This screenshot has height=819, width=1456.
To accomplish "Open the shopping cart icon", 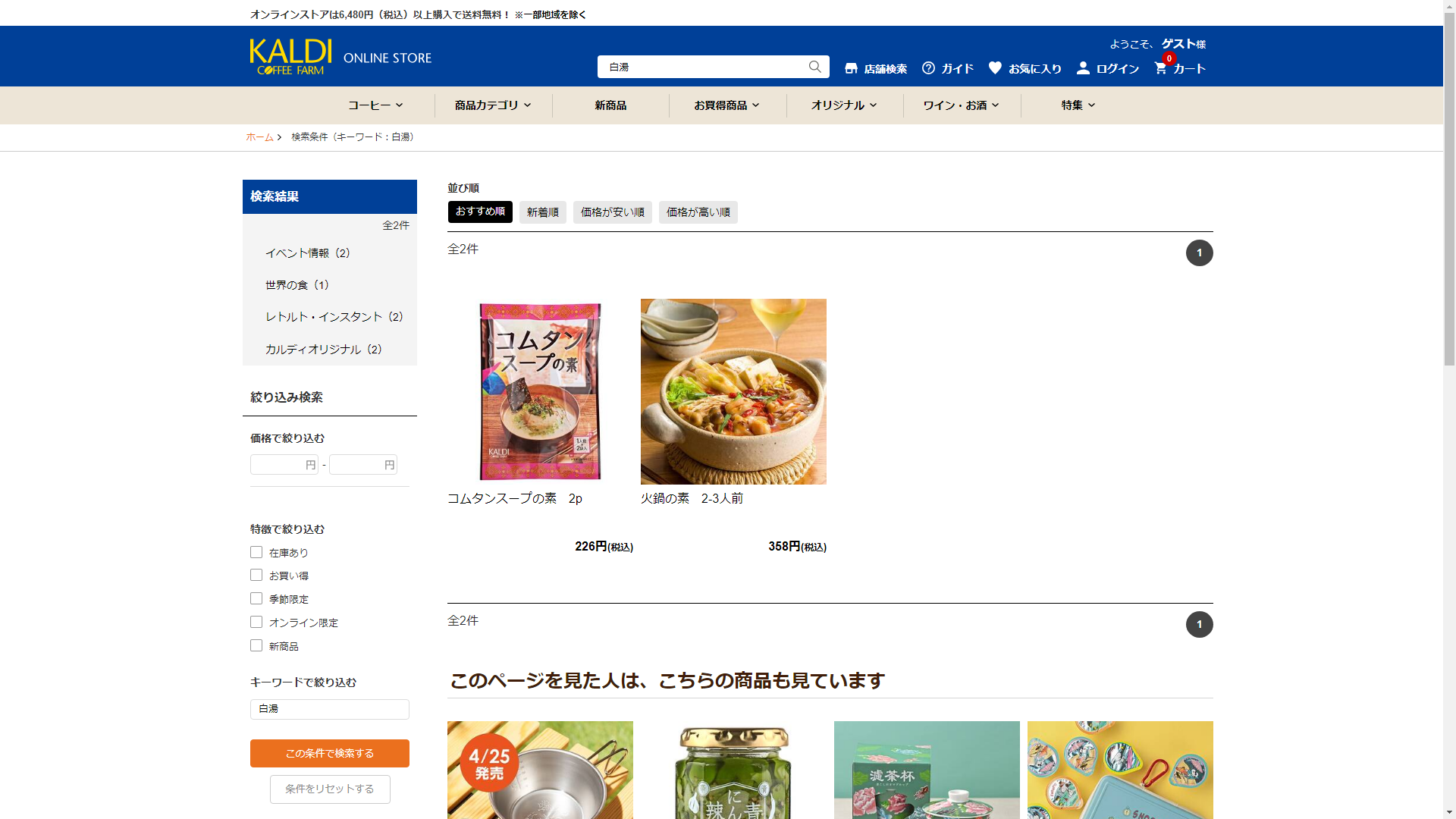I will pos(1160,67).
